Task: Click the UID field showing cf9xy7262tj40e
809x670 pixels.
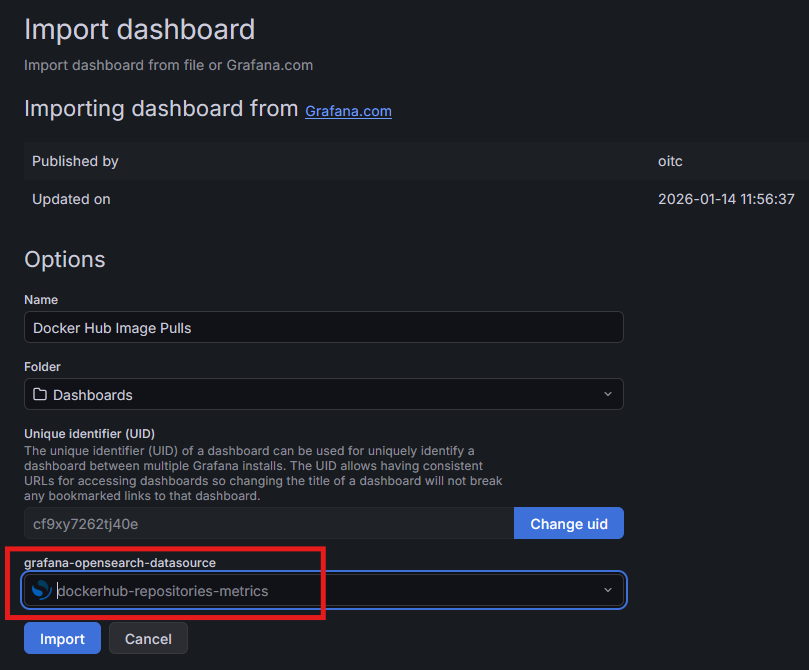Action: 268,524
